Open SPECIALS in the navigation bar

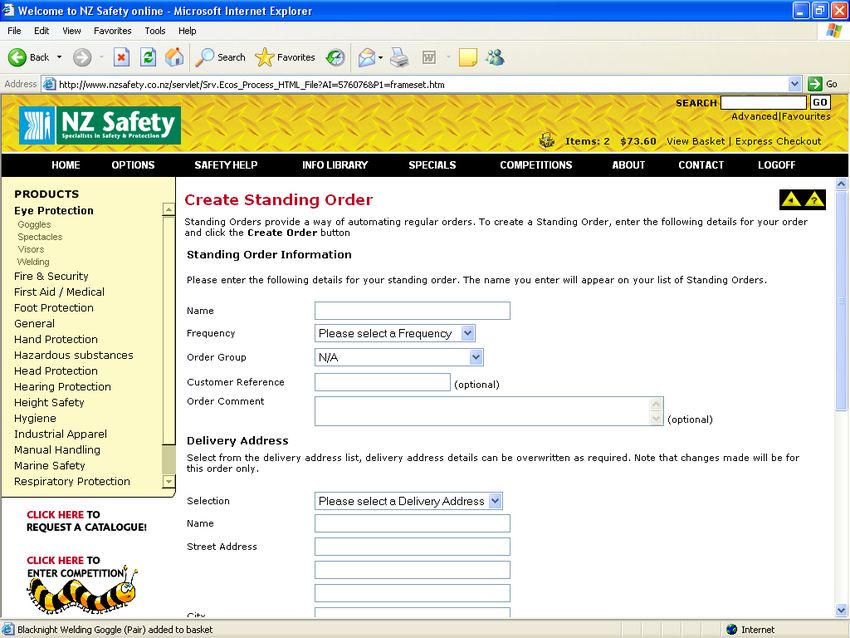[x=432, y=165]
